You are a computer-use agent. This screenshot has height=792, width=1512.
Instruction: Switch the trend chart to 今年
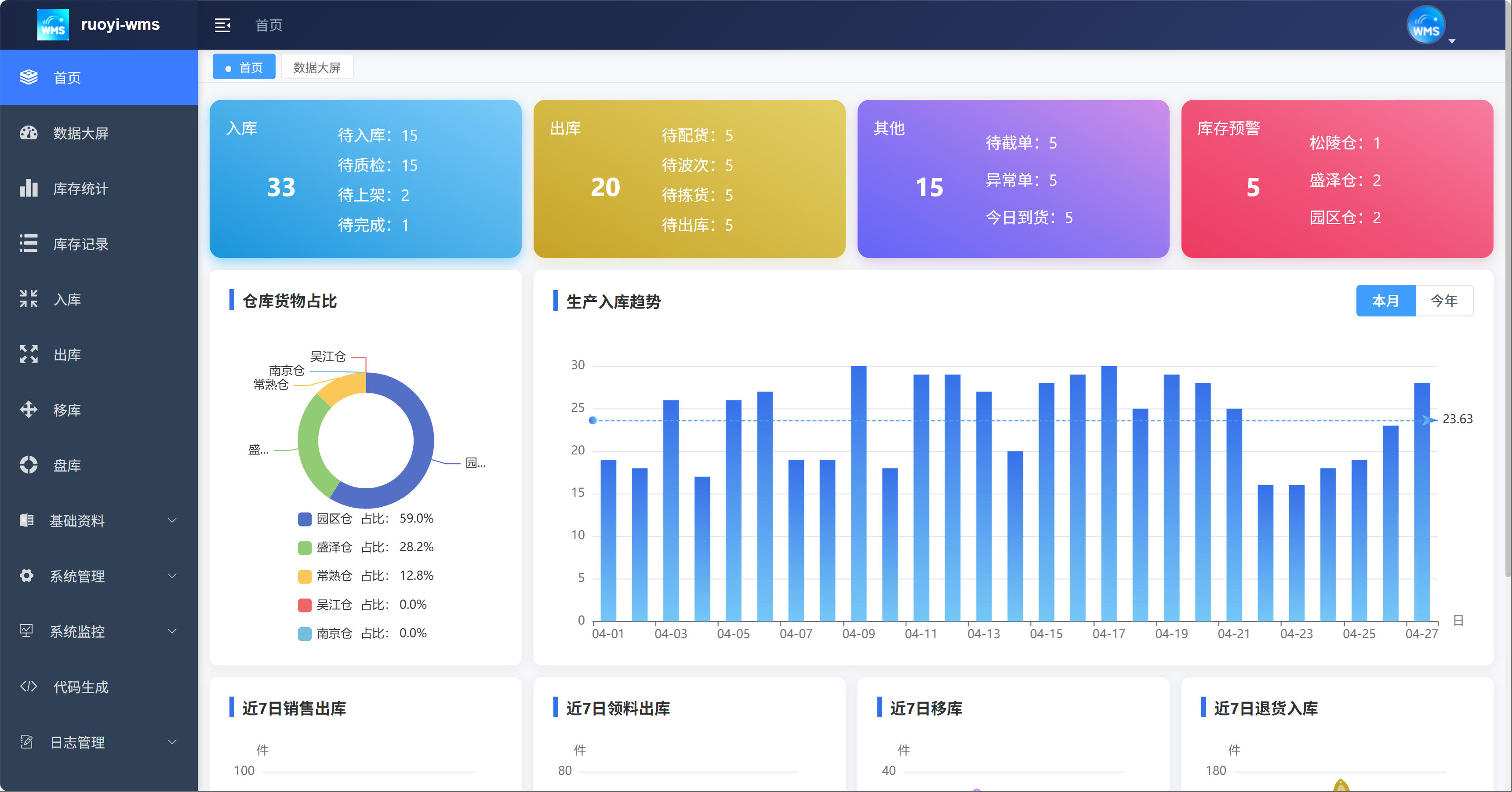pos(1443,301)
